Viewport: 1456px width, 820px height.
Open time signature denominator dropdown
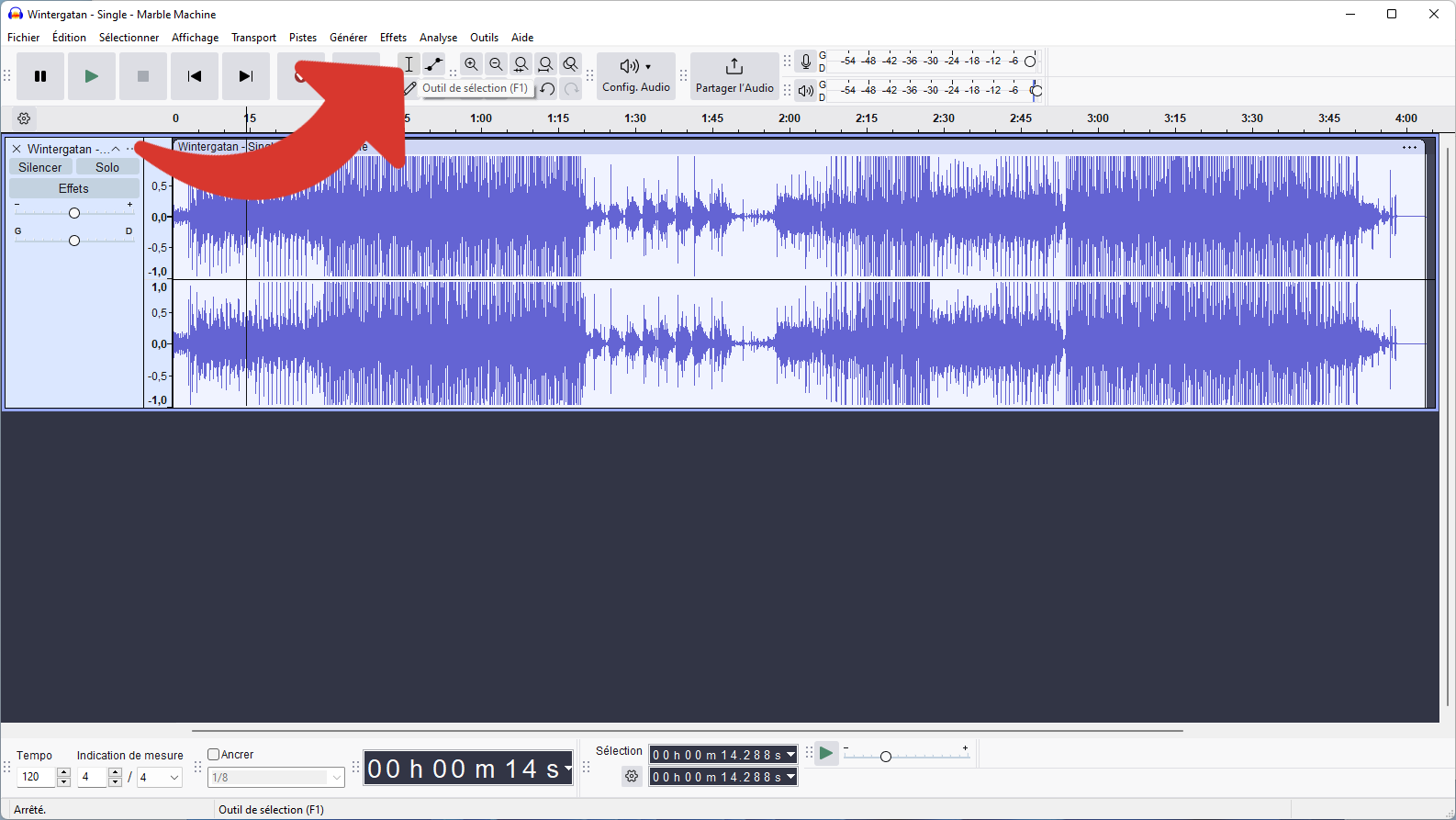point(159,777)
